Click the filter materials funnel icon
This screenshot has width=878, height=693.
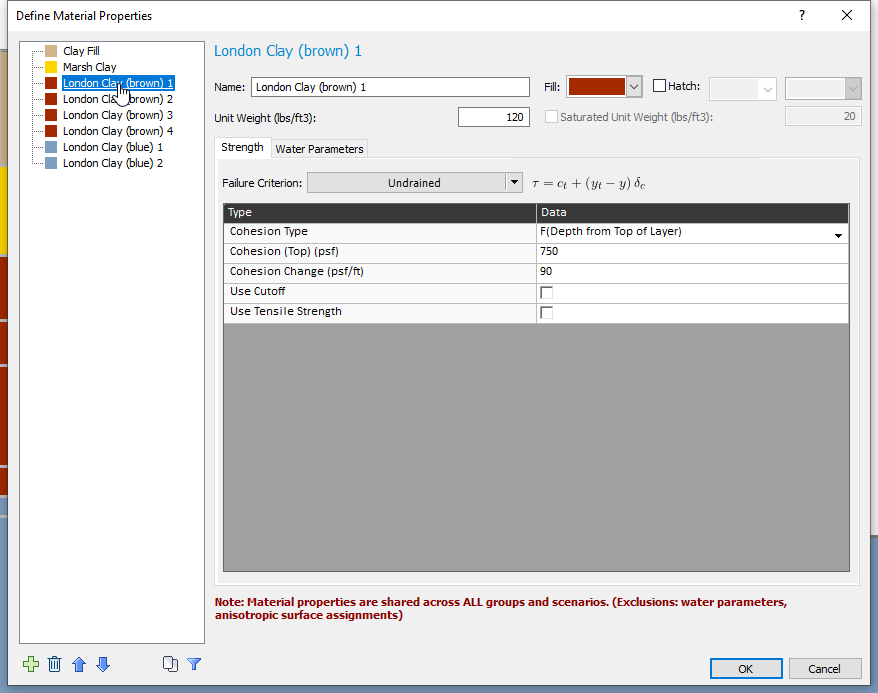(x=194, y=664)
